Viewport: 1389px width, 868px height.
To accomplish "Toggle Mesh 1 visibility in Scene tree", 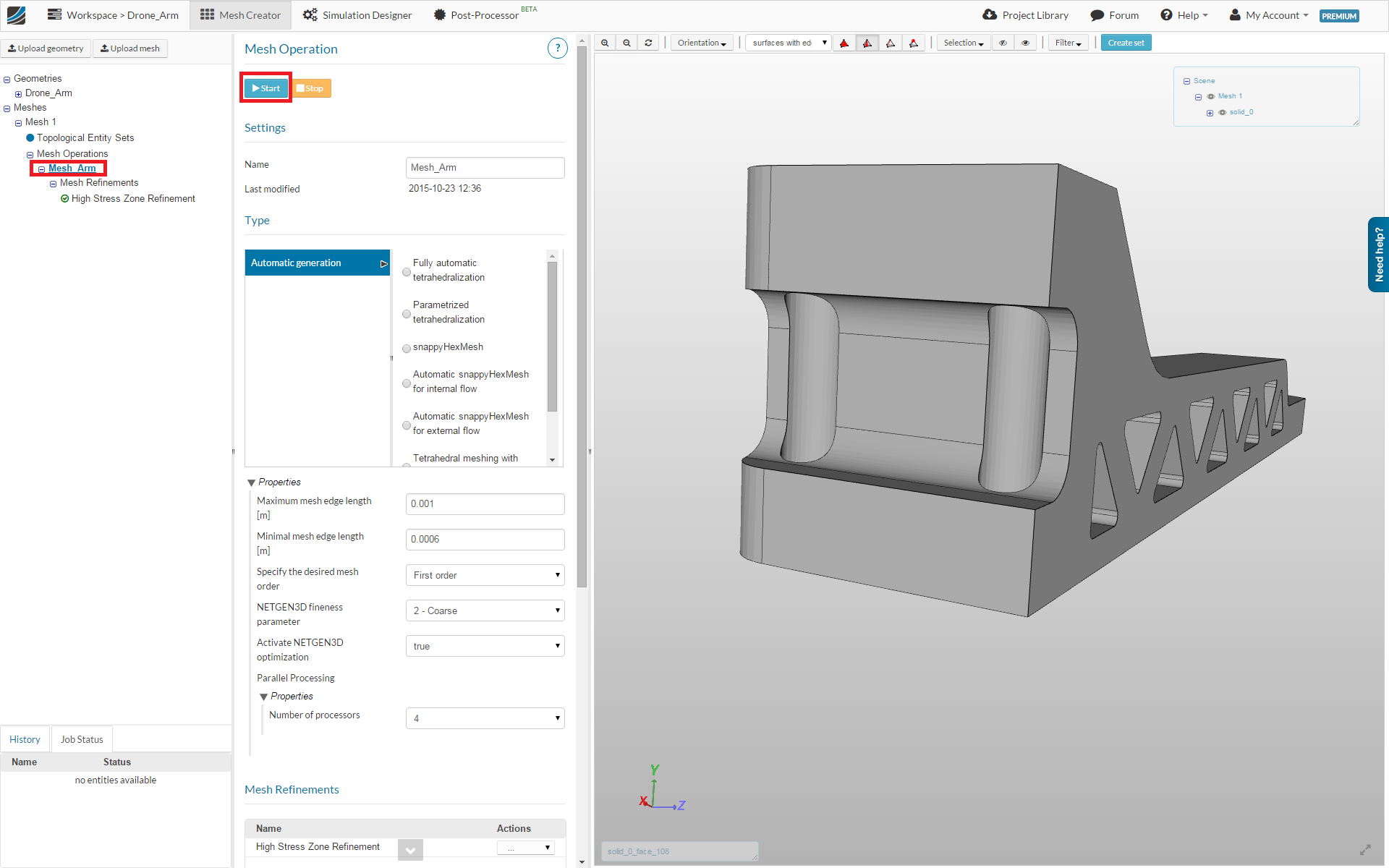I will [1211, 96].
